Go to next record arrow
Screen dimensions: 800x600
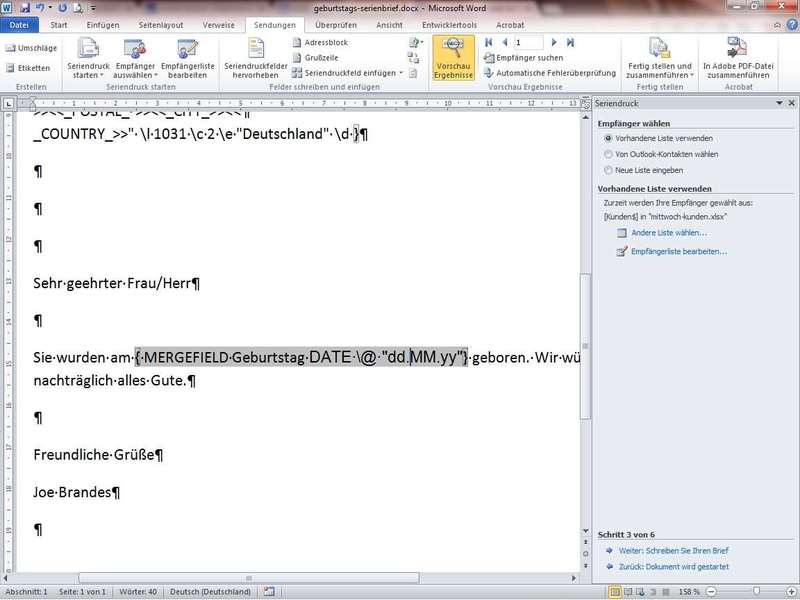click(554, 42)
